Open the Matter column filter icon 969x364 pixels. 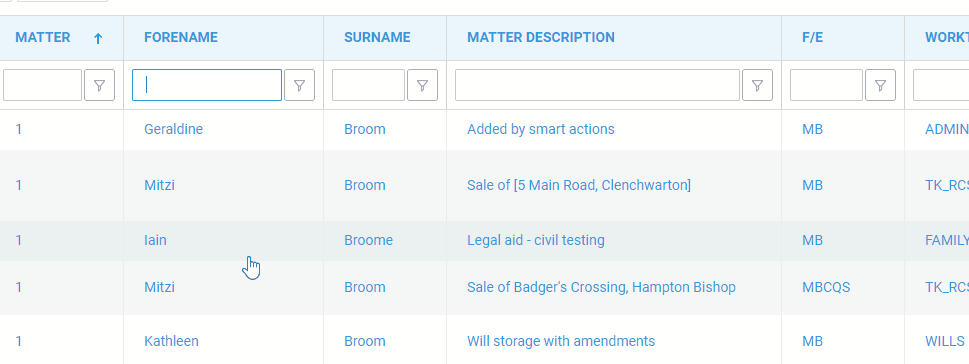tap(99, 85)
